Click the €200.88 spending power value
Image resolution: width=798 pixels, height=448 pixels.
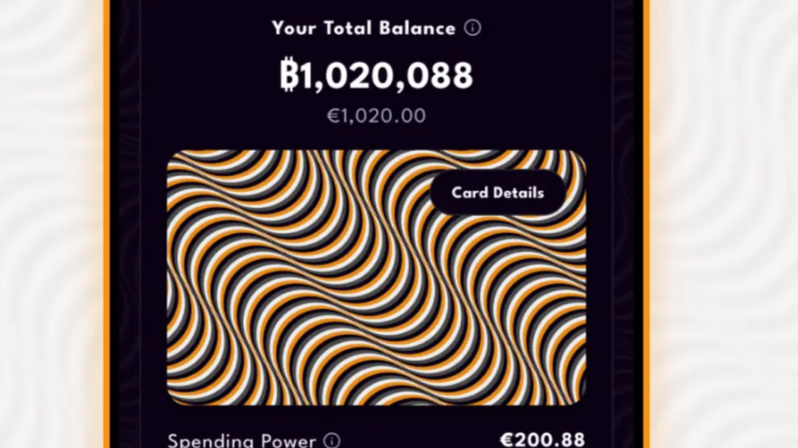coord(543,441)
